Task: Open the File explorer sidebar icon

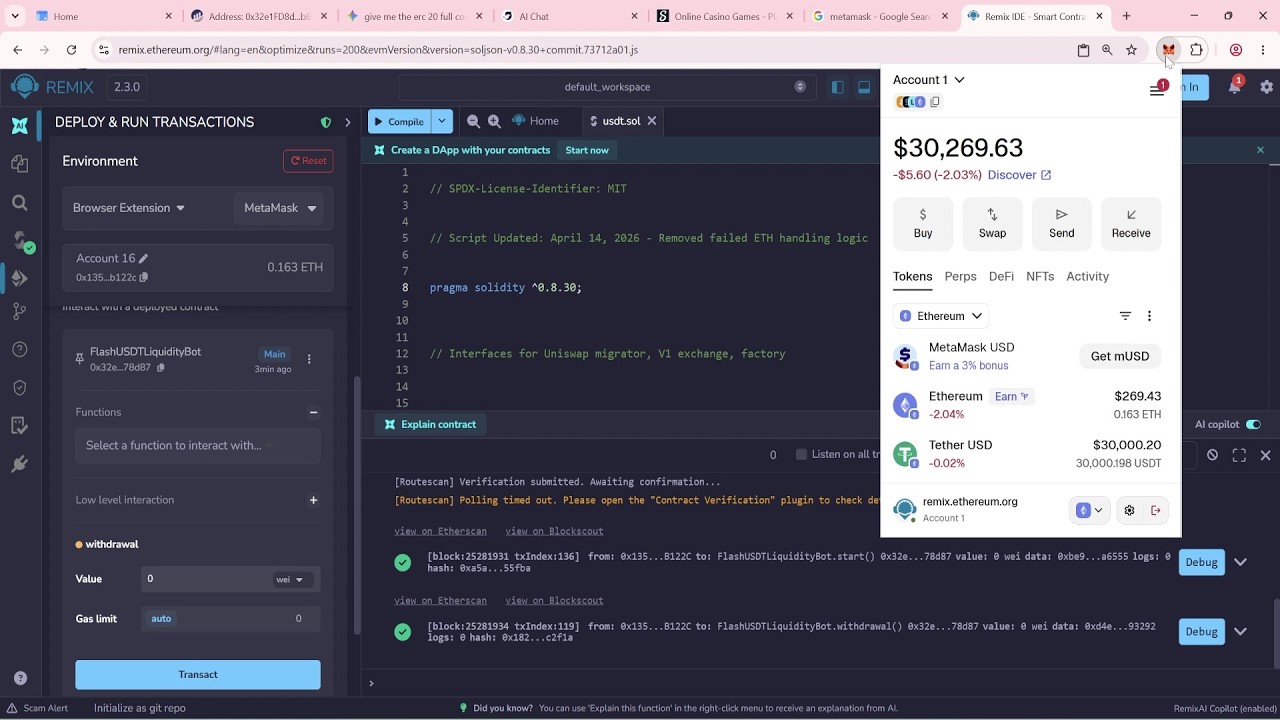Action: [x=20, y=164]
